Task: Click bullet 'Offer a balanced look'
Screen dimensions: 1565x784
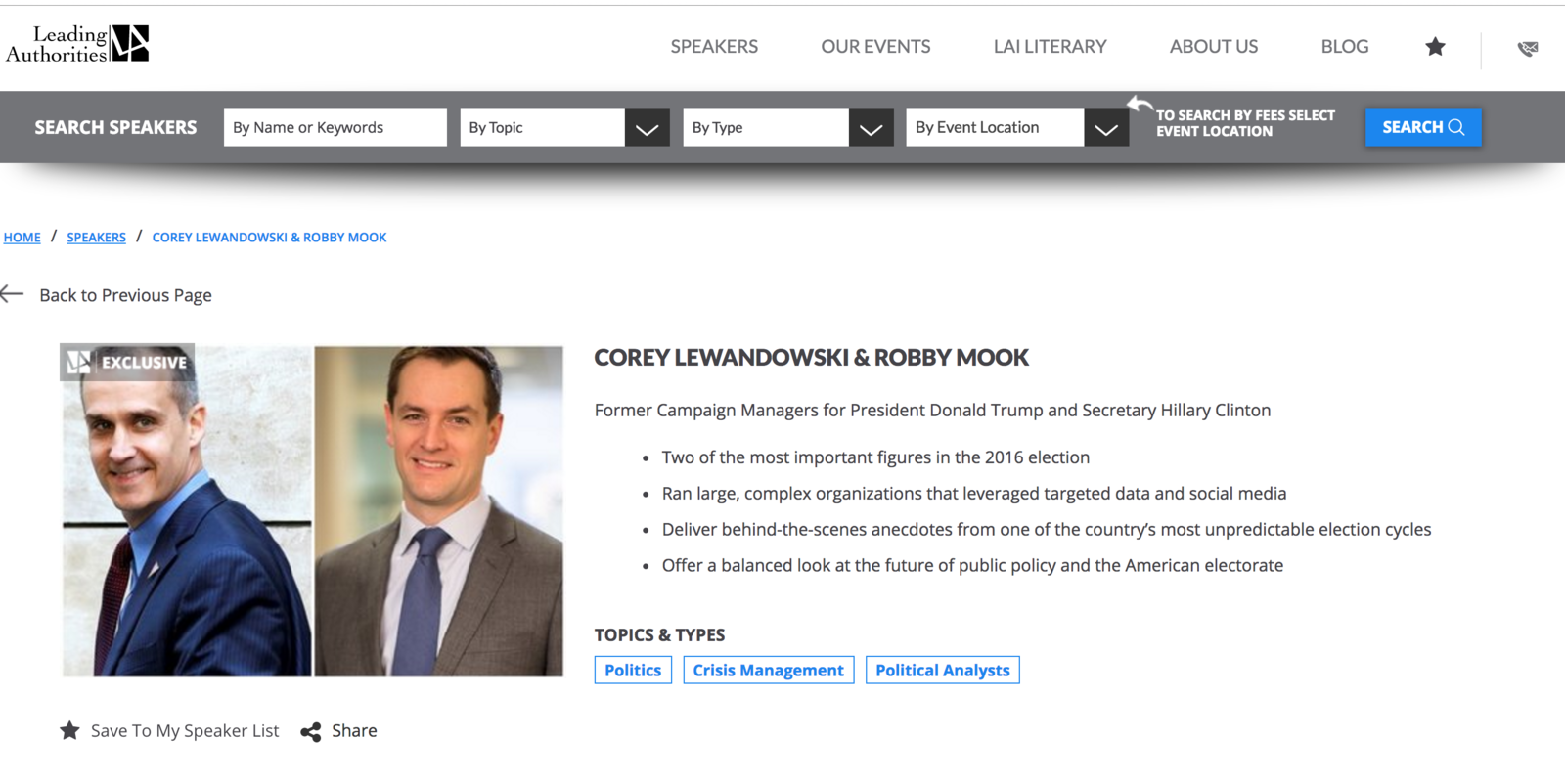Action: click(972, 566)
